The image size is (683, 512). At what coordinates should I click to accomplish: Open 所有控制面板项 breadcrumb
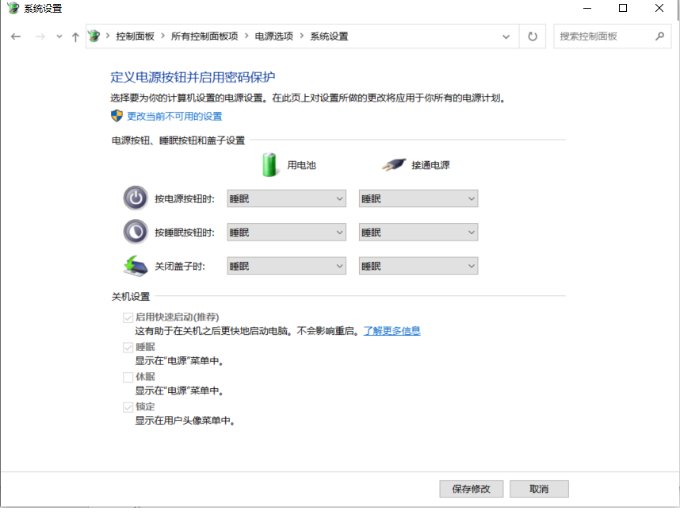pyautogui.click(x=204, y=36)
